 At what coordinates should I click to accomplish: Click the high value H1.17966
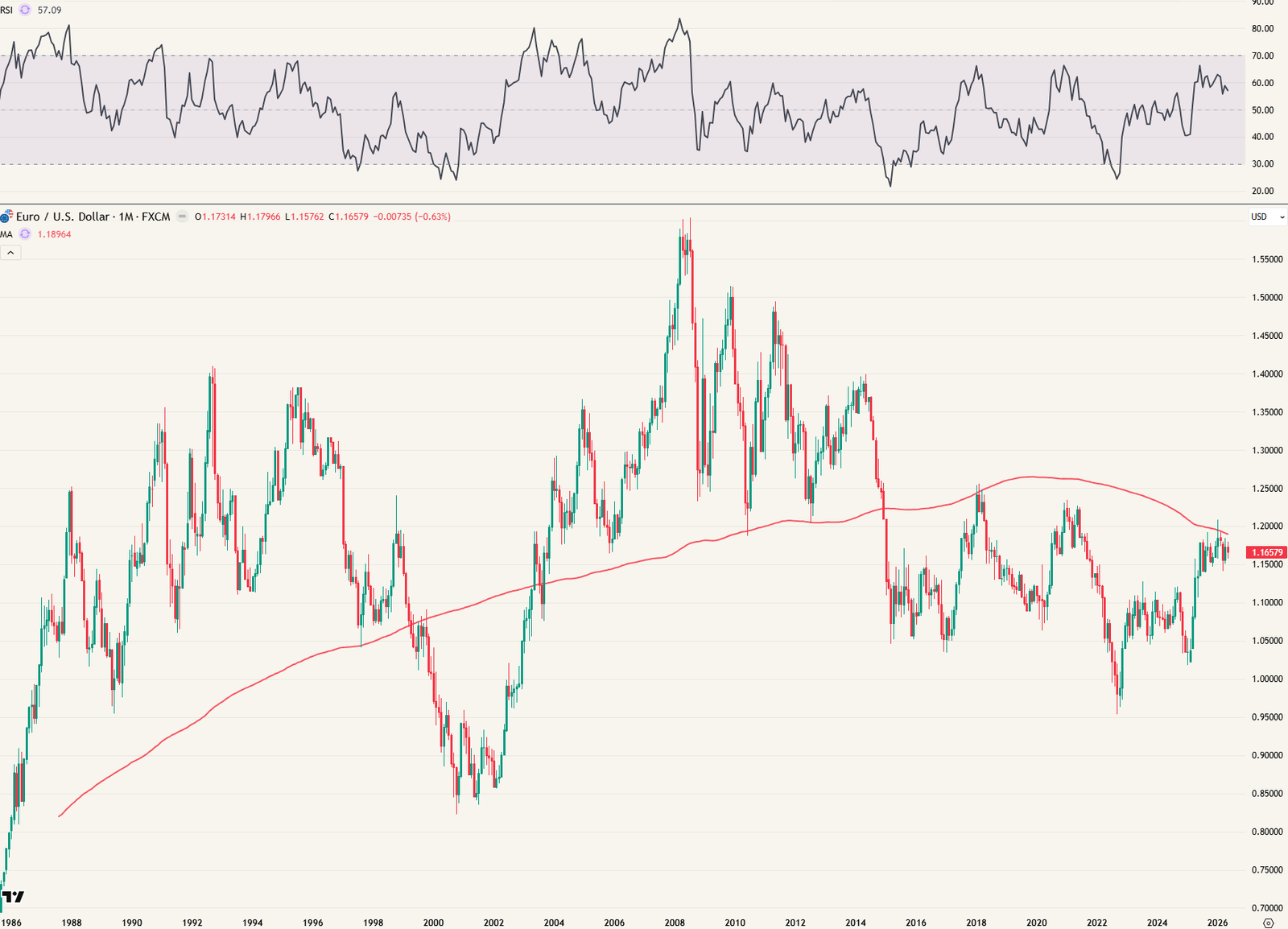[261, 217]
